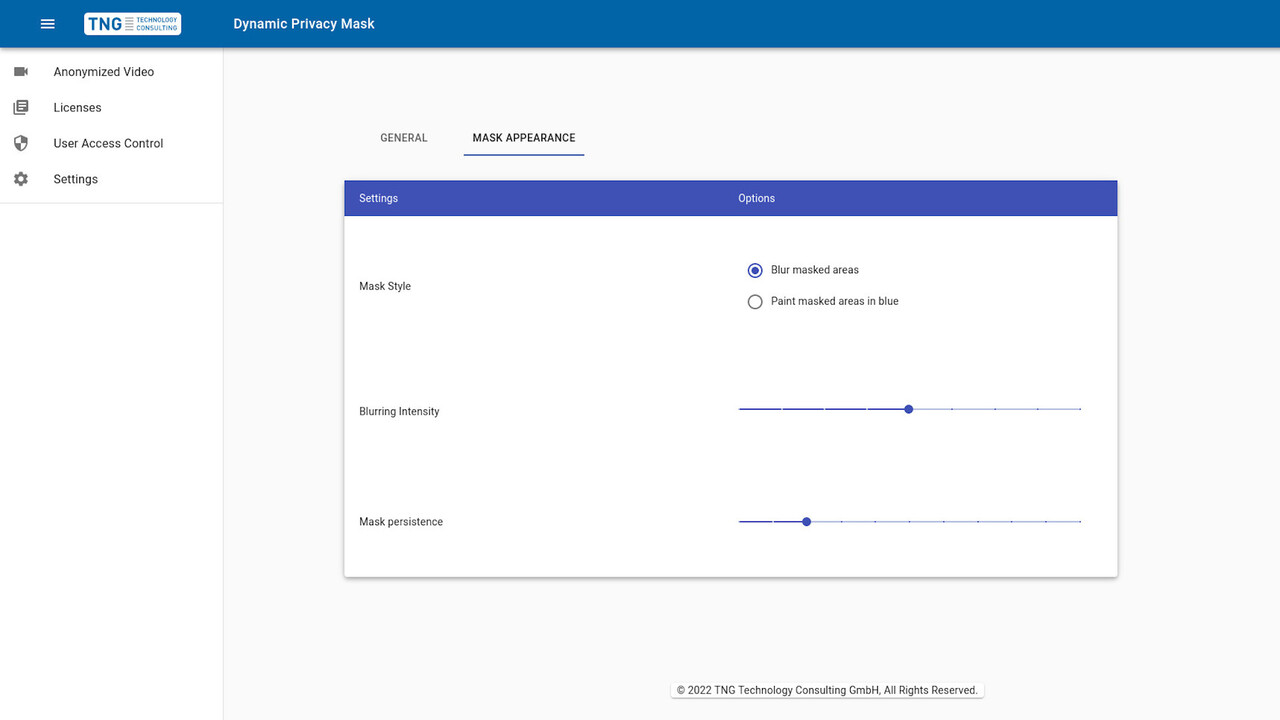This screenshot has width=1280, height=720.
Task: Click the Mask persistence slider handle
Action: (x=807, y=521)
